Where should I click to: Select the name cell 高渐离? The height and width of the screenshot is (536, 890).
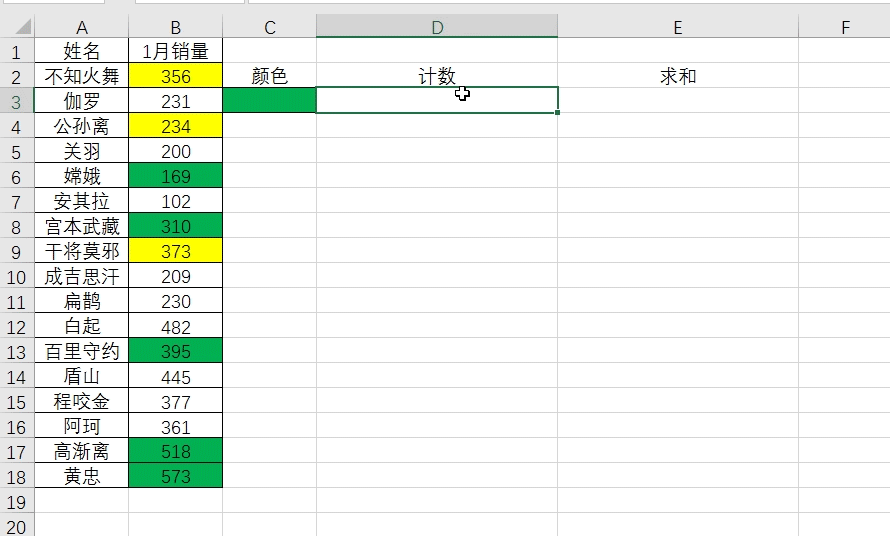coord(81,451)
